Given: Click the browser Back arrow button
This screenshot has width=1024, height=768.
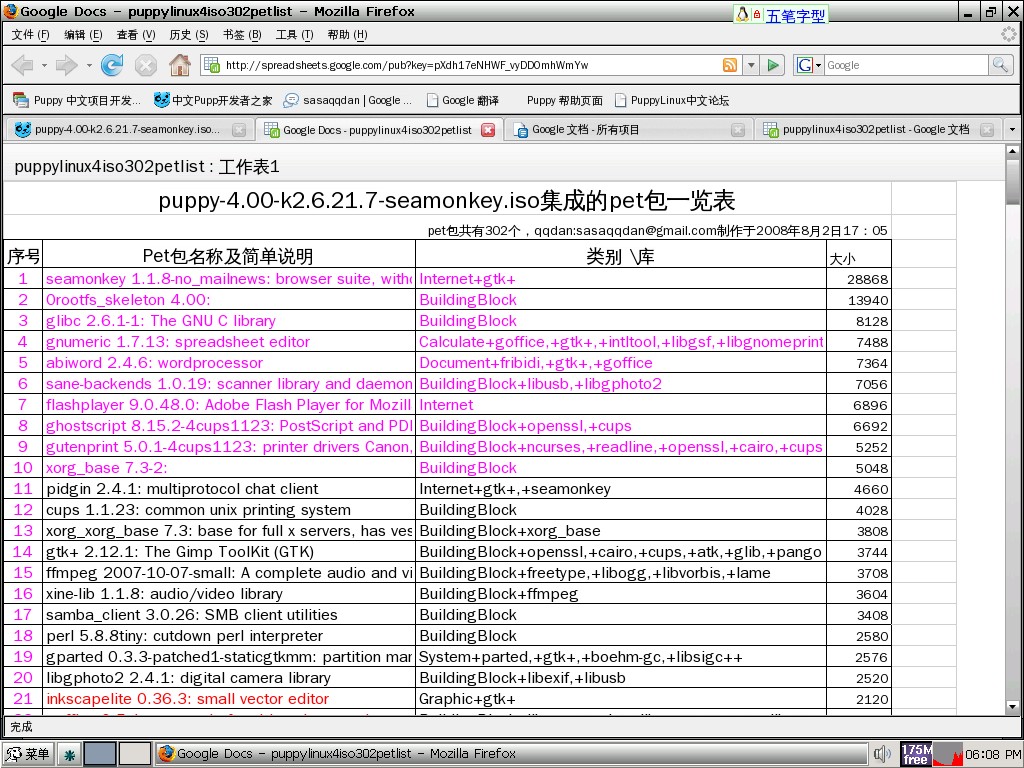Looking at the screenshot, I should (22, 66).
